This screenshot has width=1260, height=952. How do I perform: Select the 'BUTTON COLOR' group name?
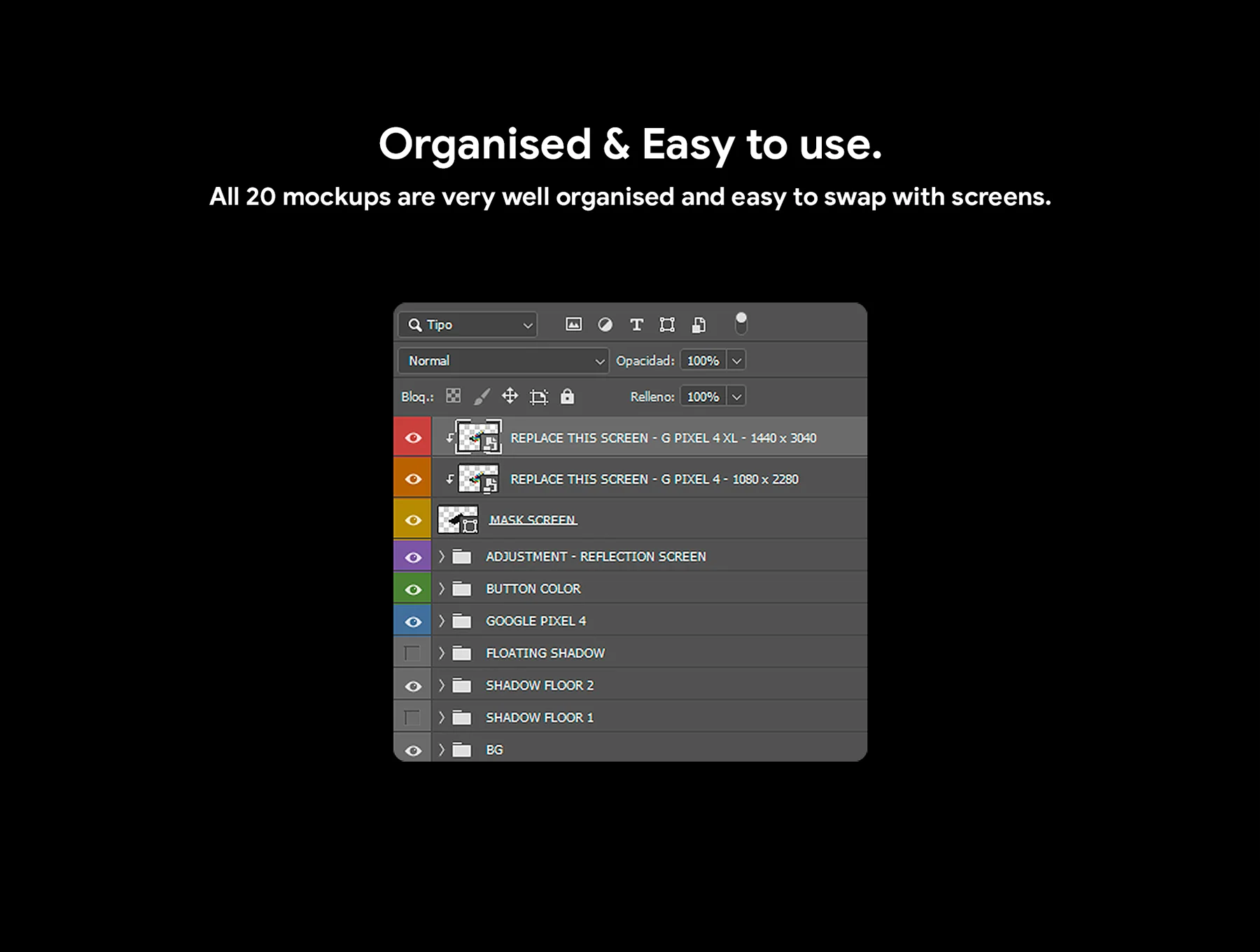[x=533, y=589]
